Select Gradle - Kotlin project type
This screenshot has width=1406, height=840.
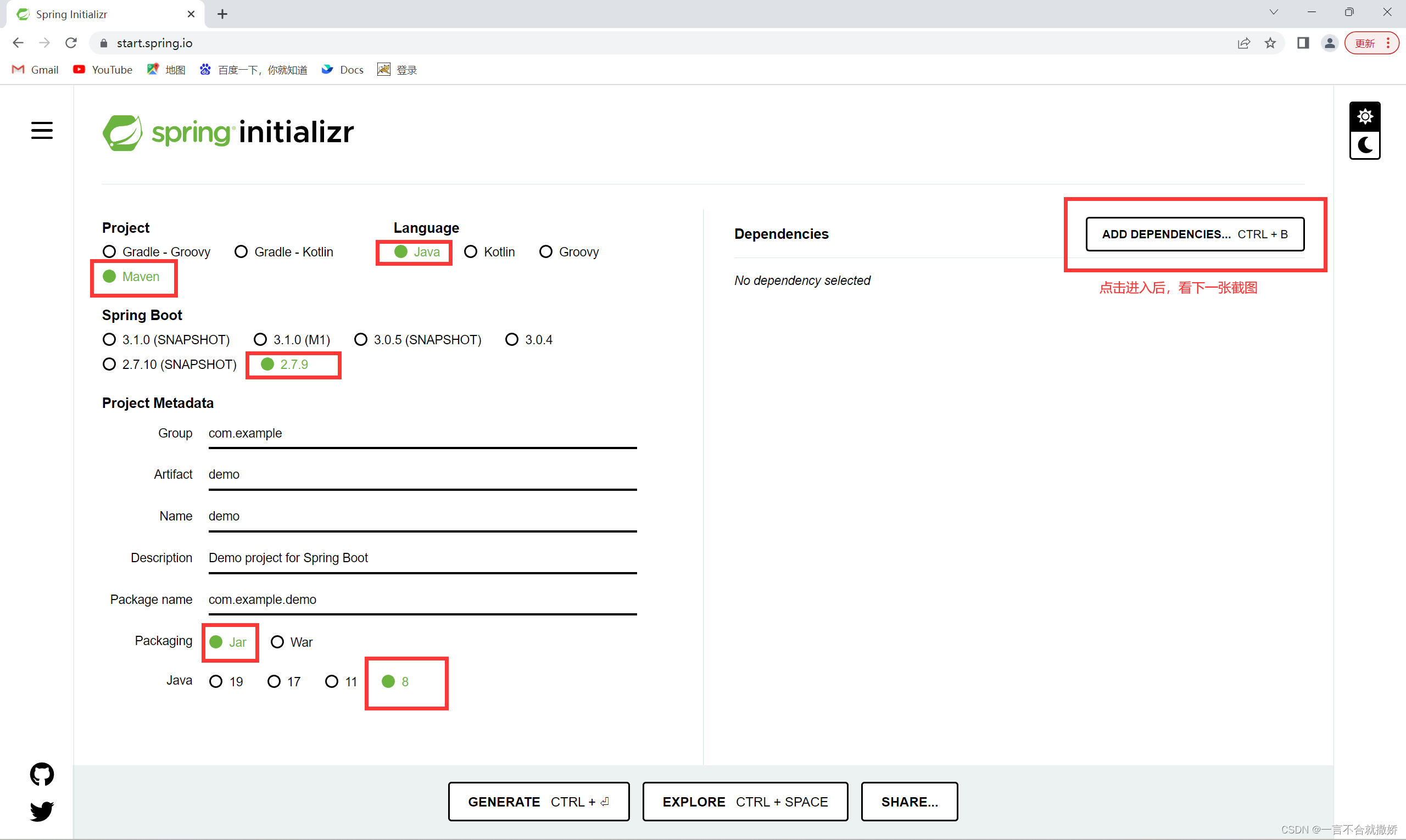coord(241,251)
